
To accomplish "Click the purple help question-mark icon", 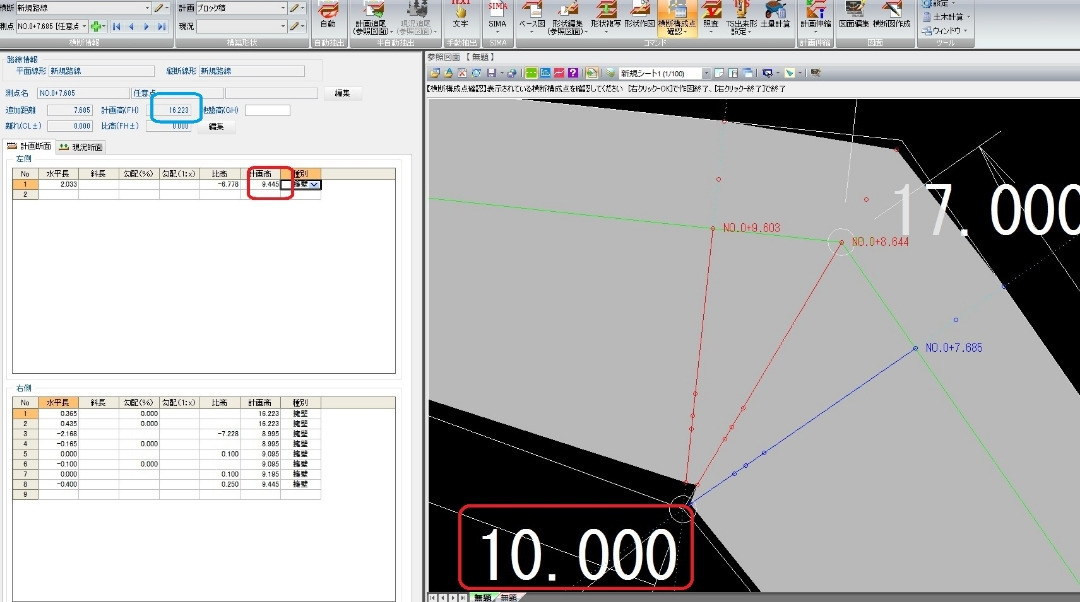I will pyautogui.click(x=573, y=73).
